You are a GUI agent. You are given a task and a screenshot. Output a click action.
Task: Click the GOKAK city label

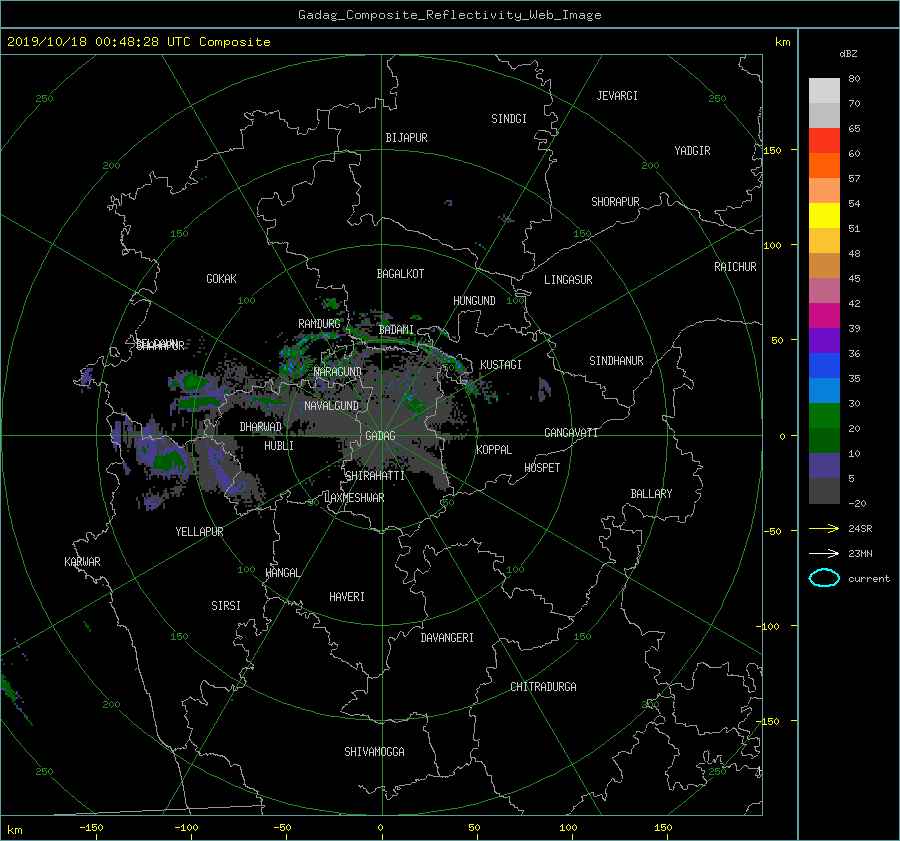[222, 278]
